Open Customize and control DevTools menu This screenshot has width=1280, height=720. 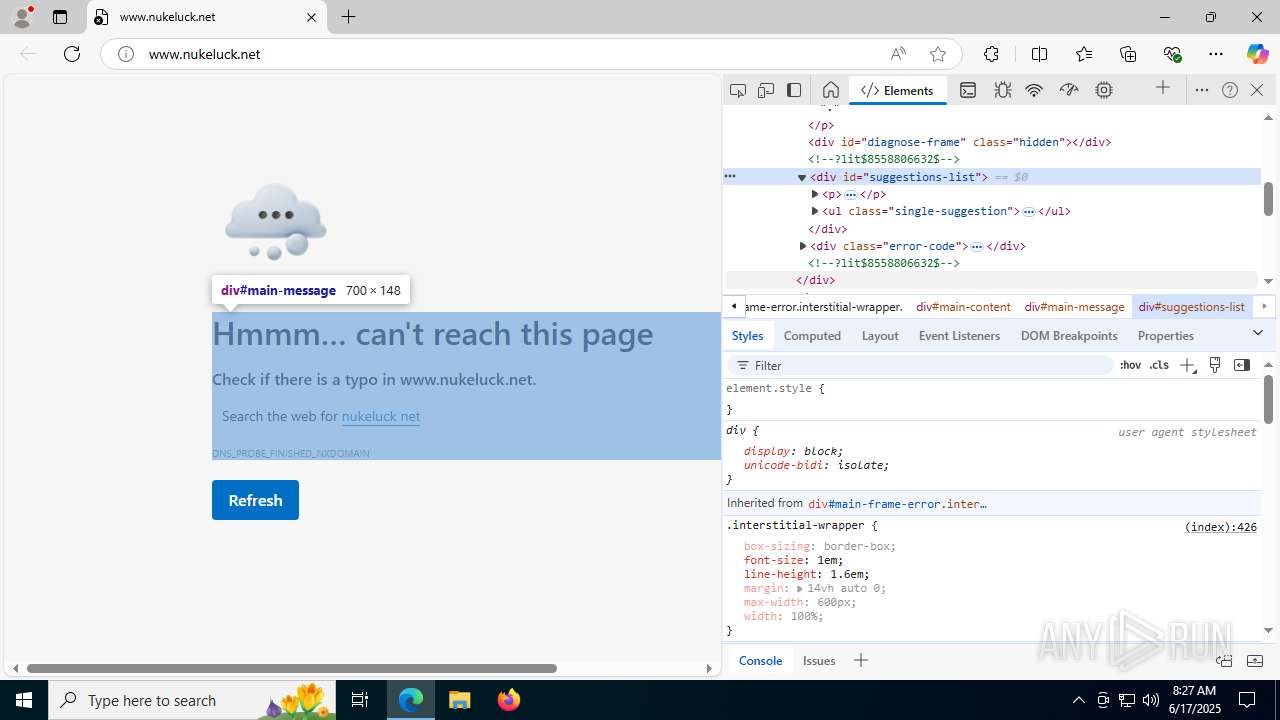1202,90
